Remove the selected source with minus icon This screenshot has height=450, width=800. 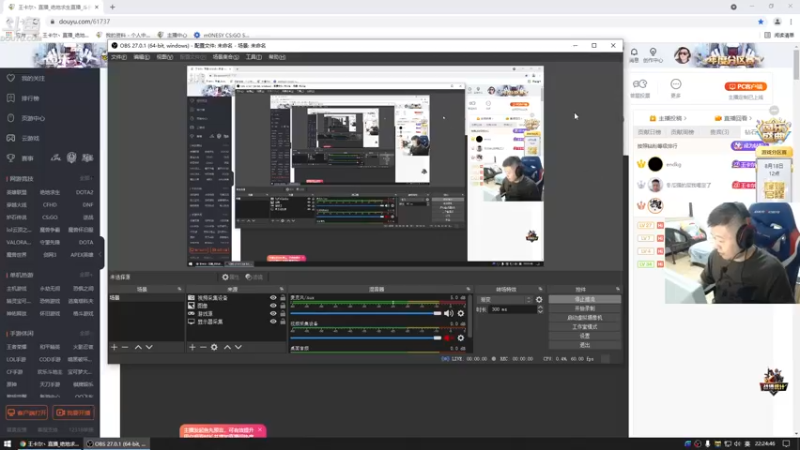click(x=203, y=347)
